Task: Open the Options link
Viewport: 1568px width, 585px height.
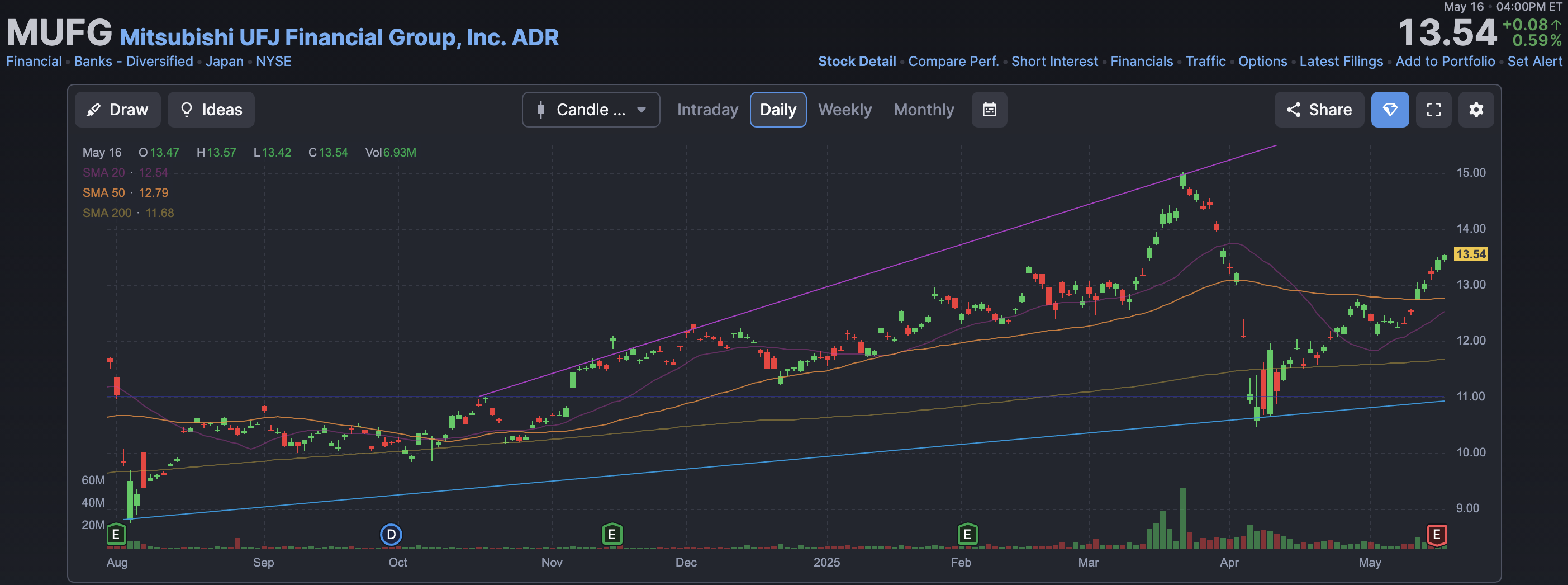Action: pyautogui.click(x=1262, y=62)
